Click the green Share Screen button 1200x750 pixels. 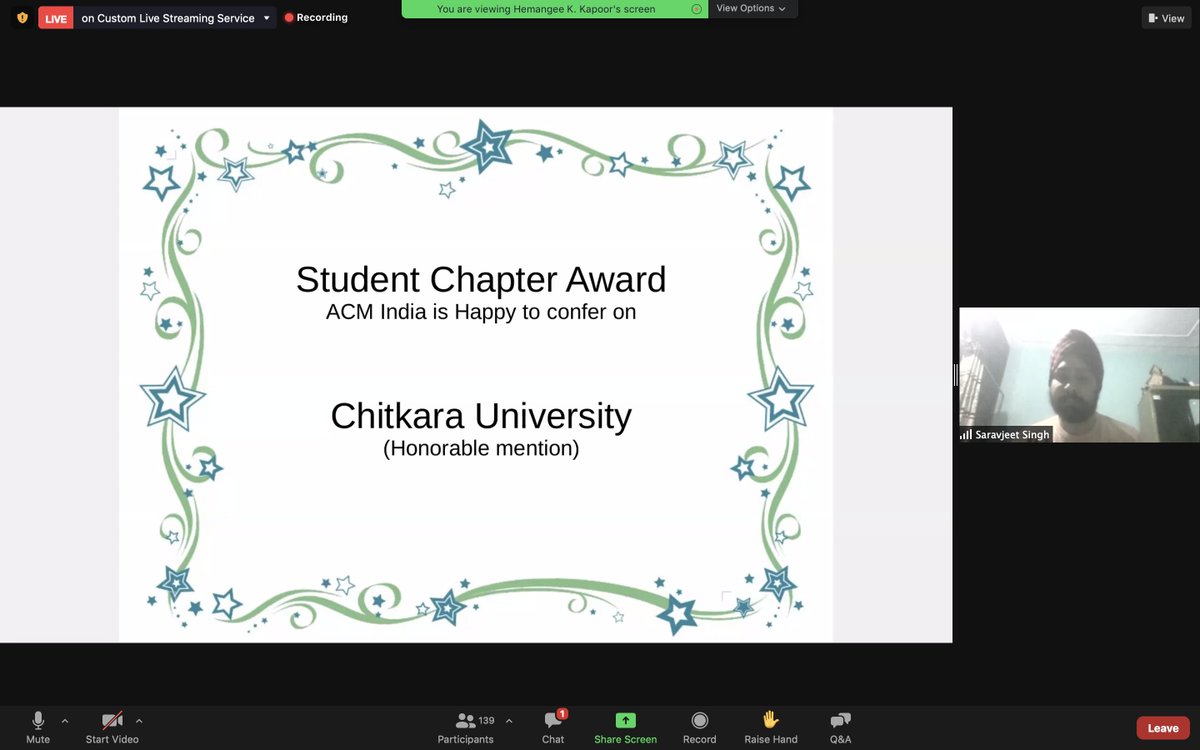point(625,727)
